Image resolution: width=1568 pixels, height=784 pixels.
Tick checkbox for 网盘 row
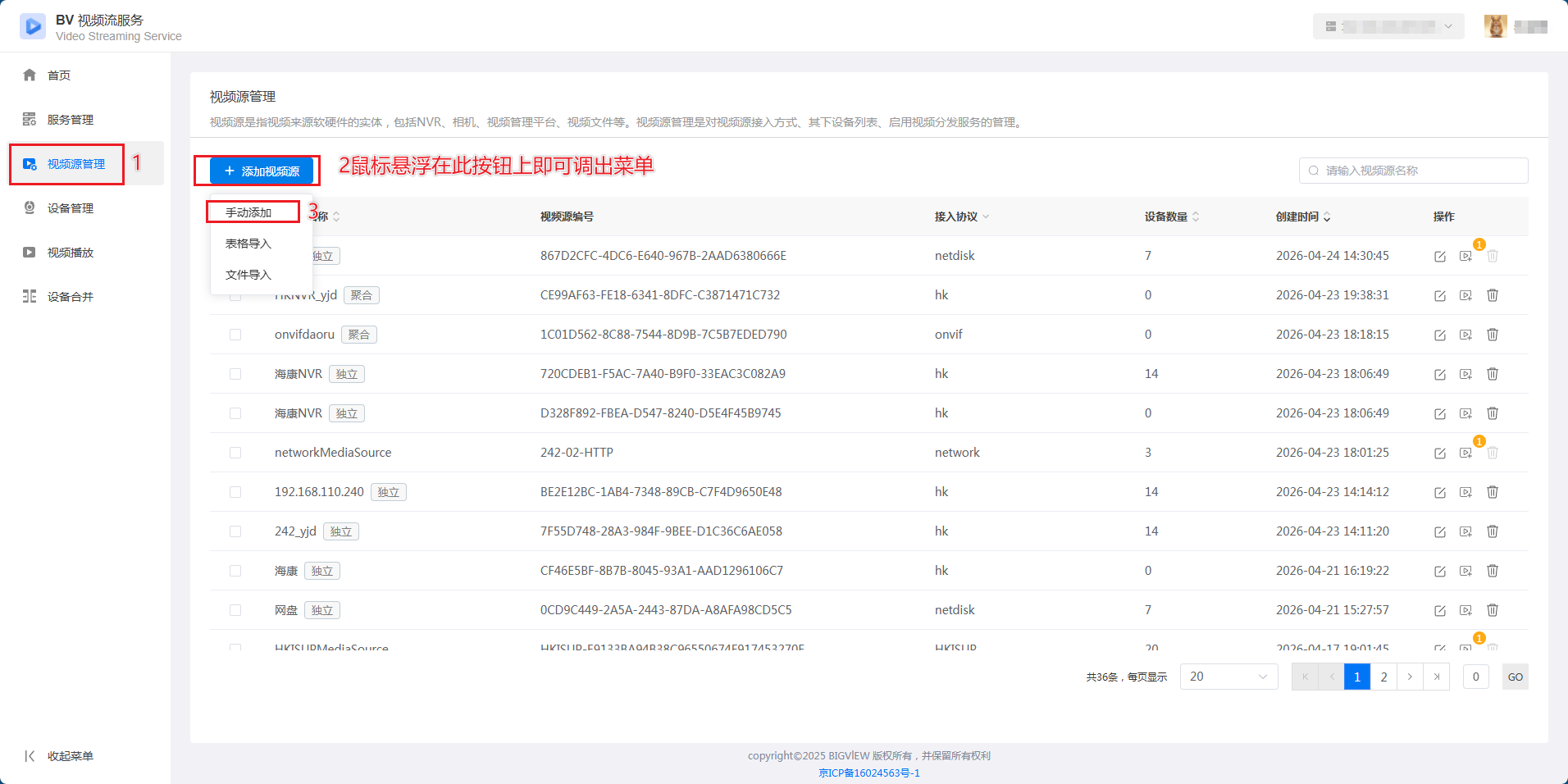(x=235, y=610)
